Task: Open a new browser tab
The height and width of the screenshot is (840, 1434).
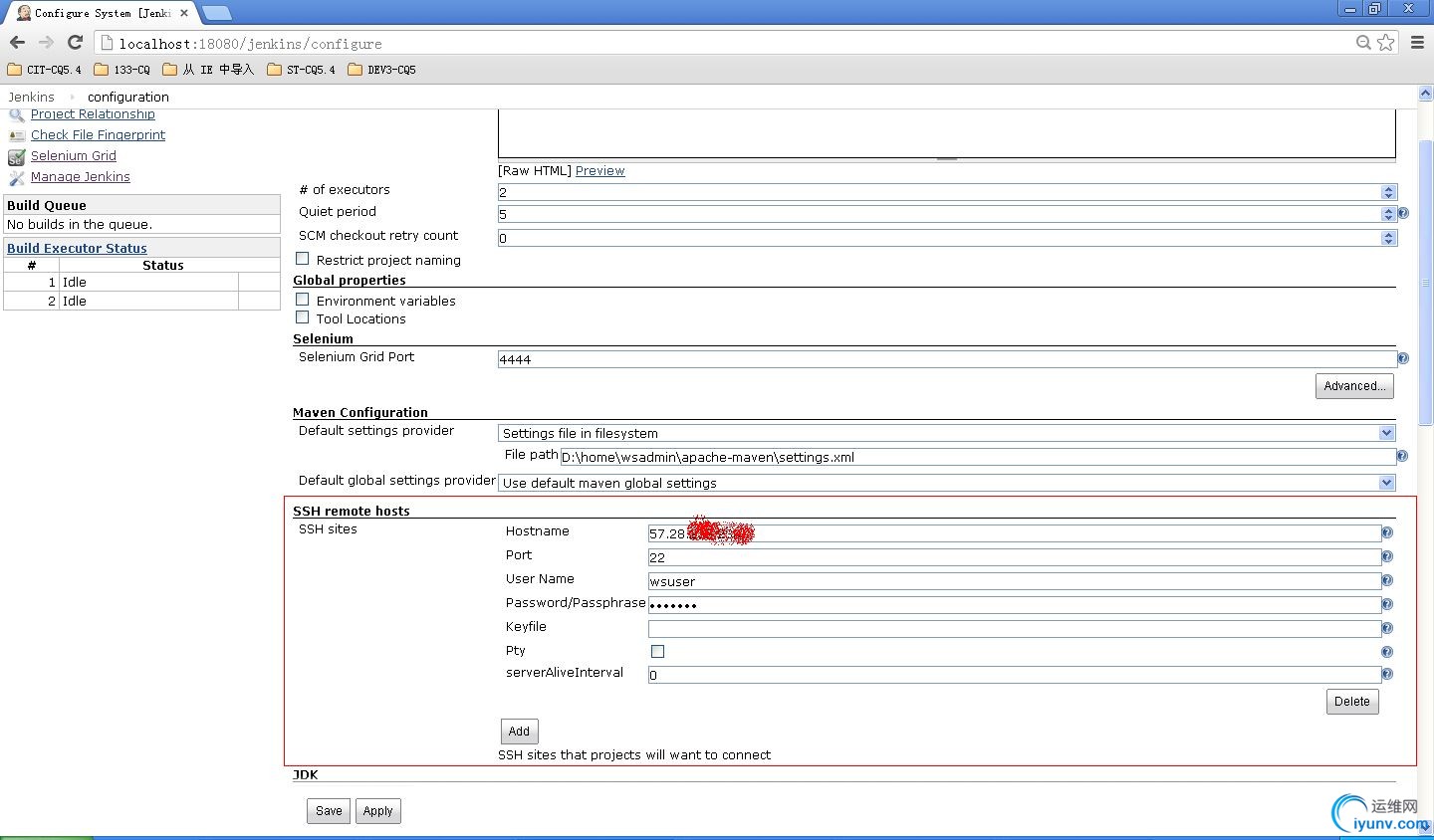Action: click(216, 13)
